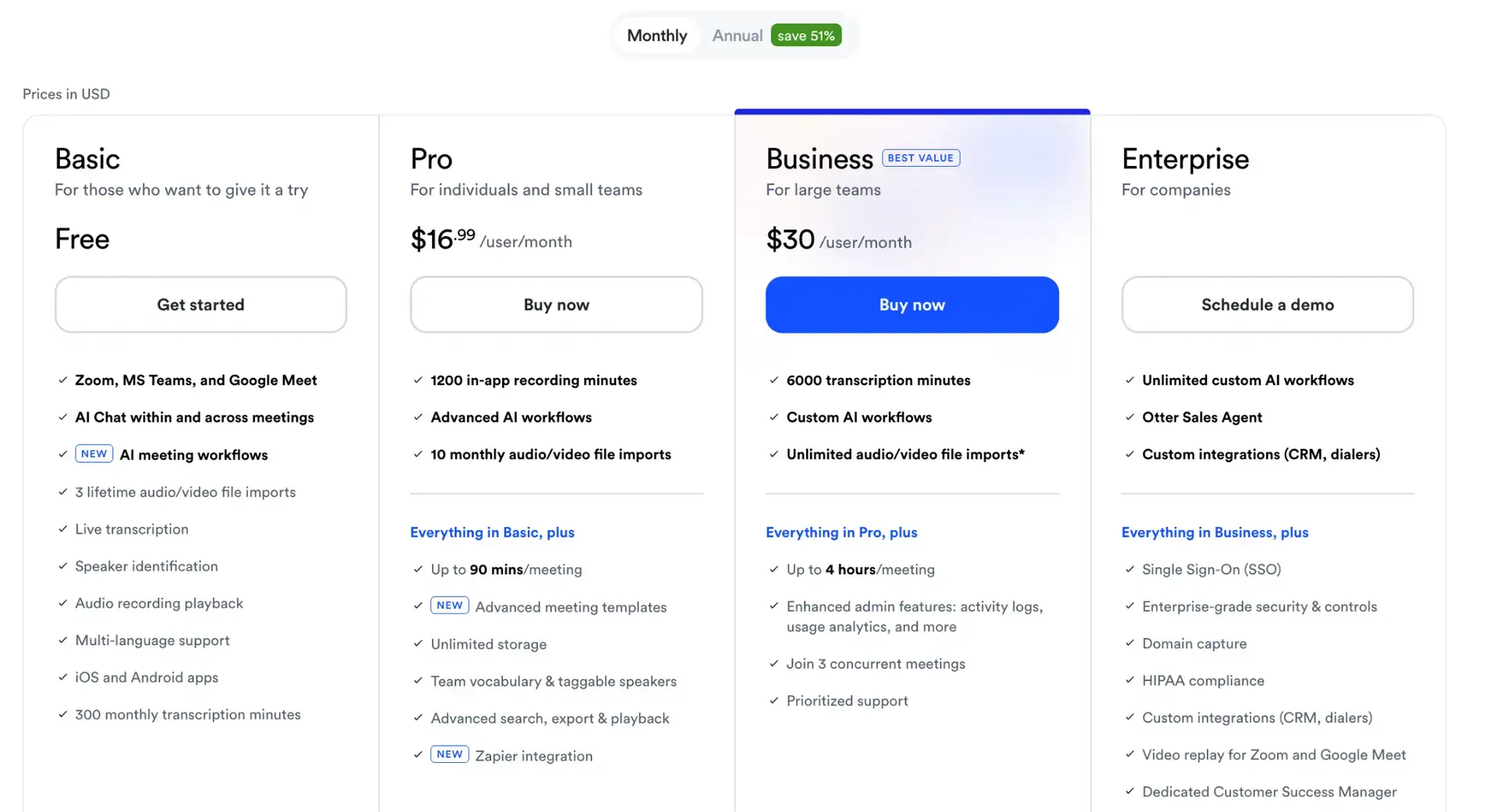Click the Pro plan heading
Image resolution: width=1497 pixels, height=812 pixels.
[x=431, y=159]
